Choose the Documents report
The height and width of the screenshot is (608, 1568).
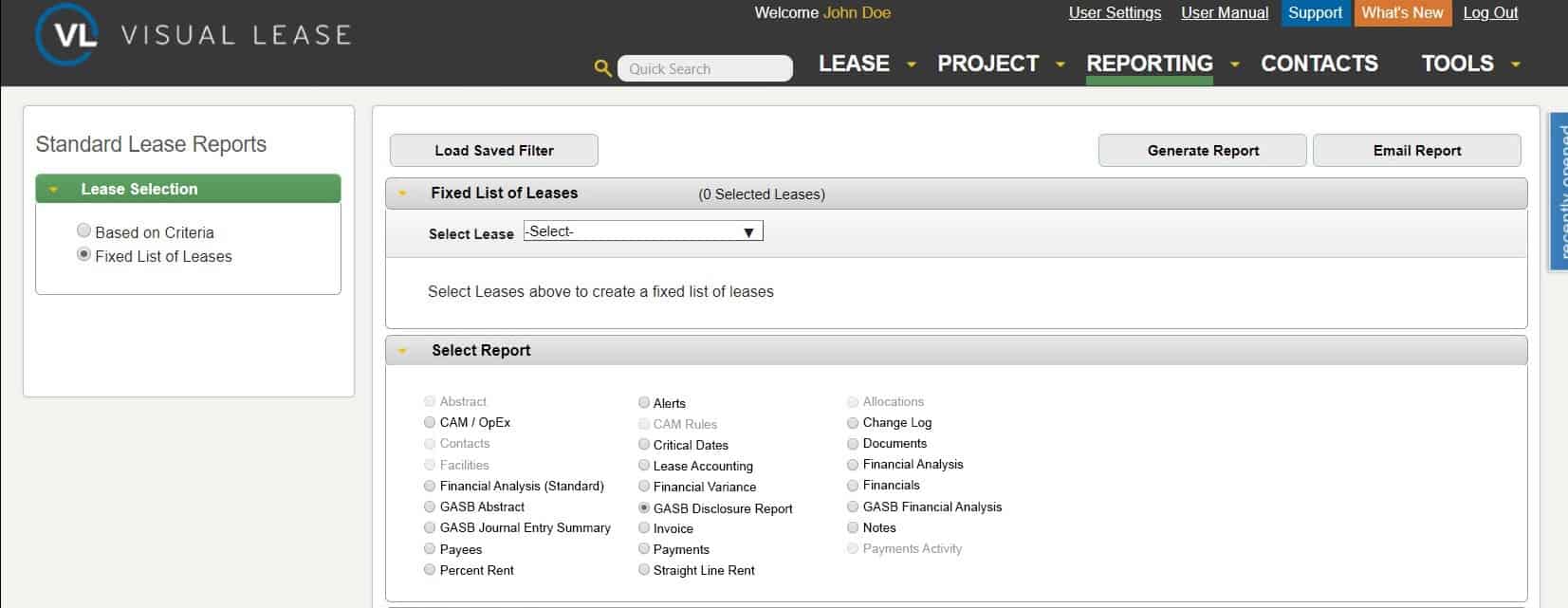coord(853,443)
